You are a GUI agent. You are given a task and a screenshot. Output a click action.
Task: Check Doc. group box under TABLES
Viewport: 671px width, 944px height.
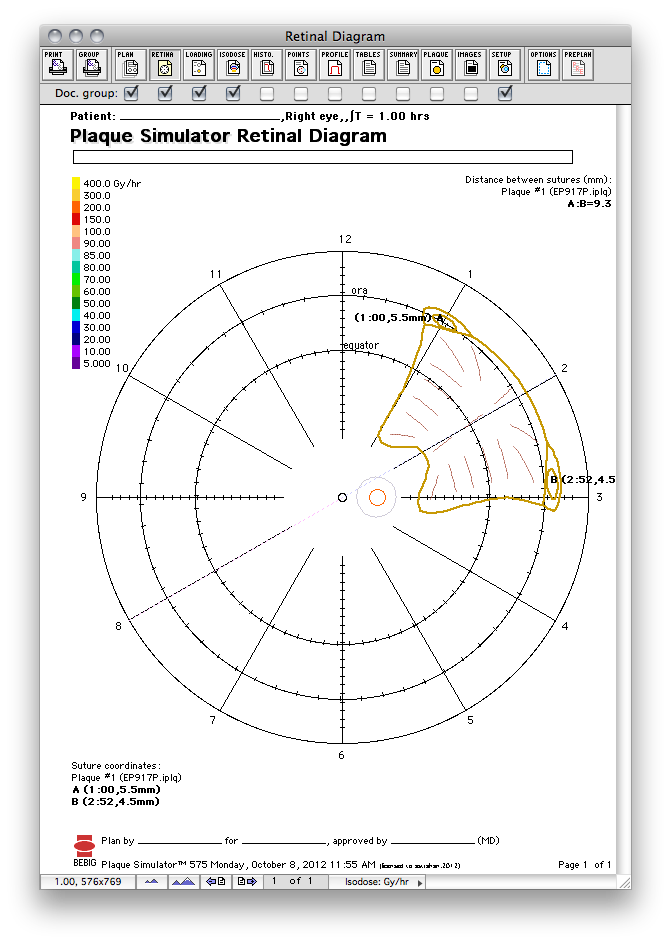[369, 94]
